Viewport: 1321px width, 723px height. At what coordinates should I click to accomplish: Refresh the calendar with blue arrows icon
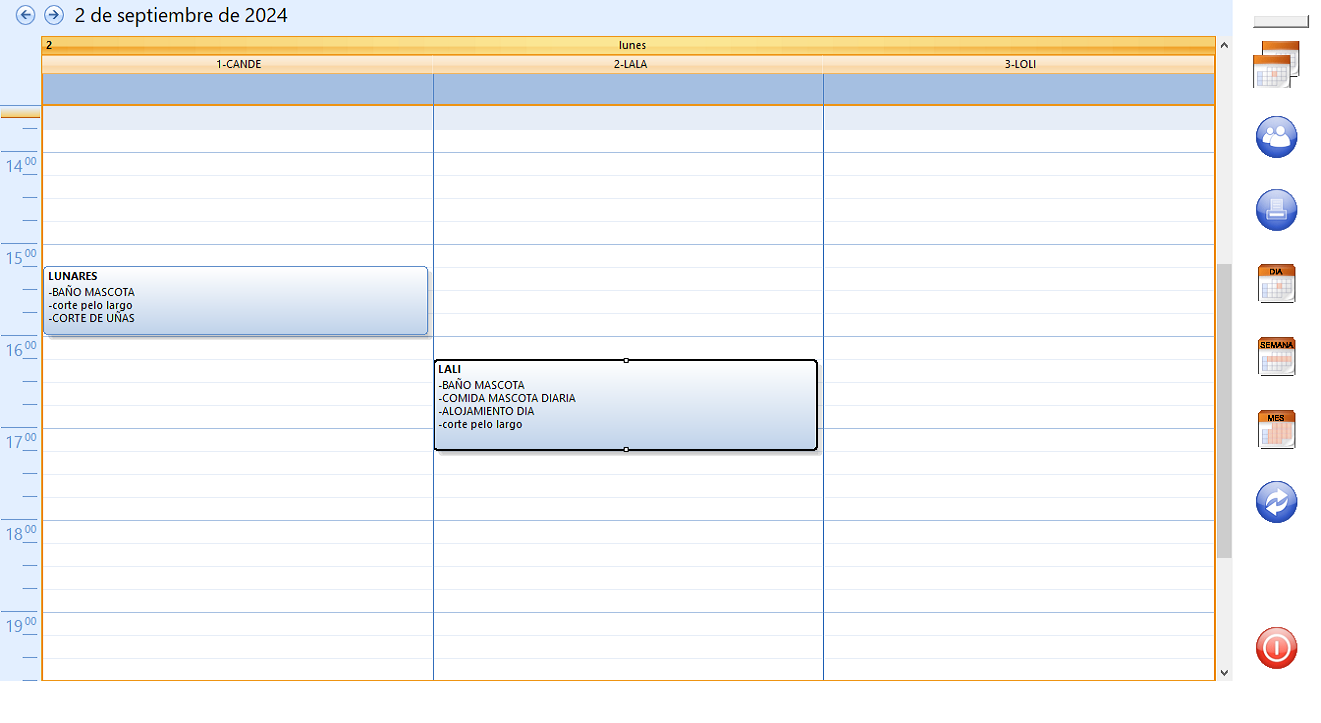point(1276,502)
